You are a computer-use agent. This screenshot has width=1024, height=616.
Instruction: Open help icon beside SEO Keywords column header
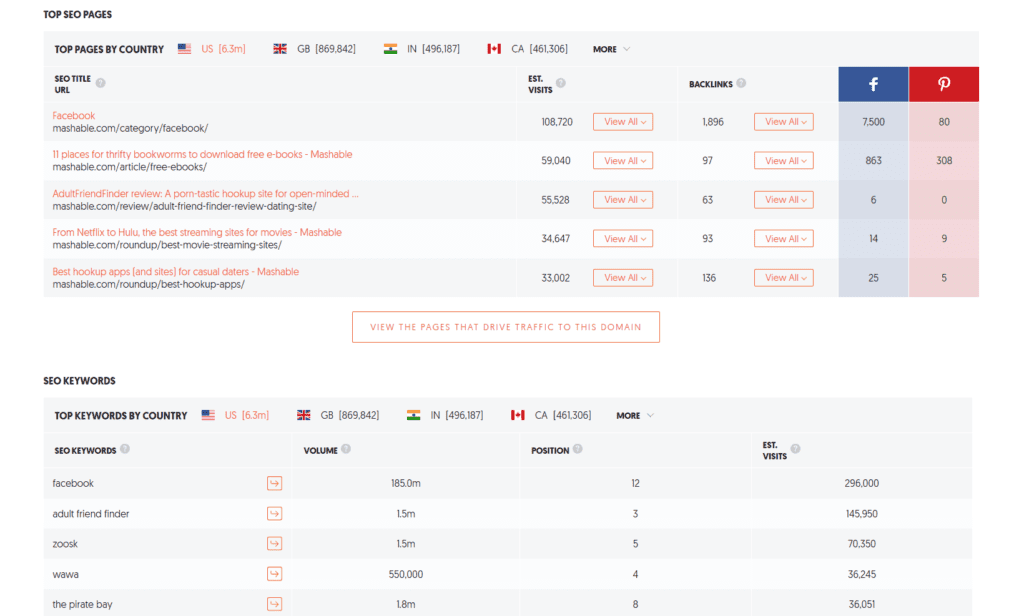(x=125, y=449)
